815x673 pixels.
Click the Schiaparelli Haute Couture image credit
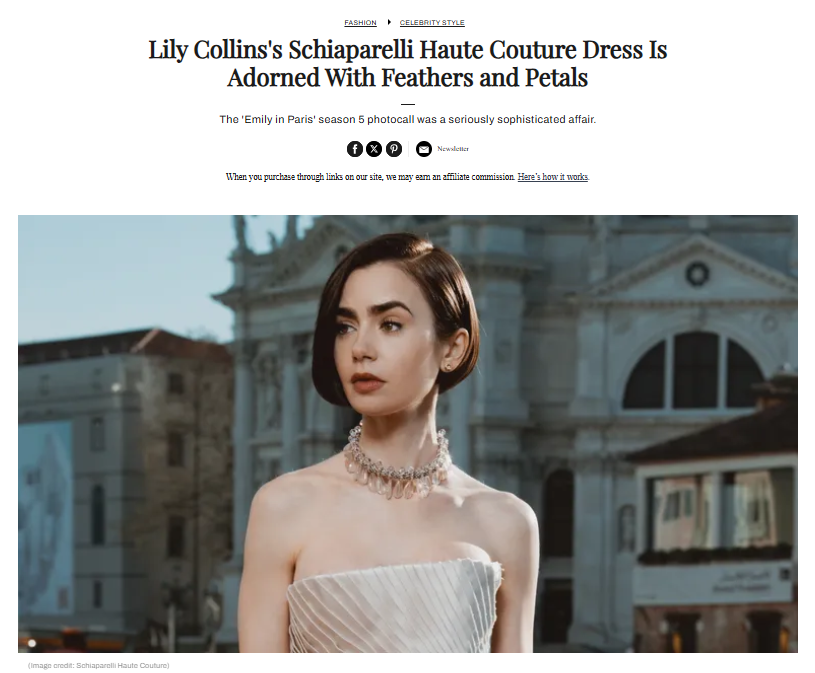pyautogui.click(x=99, y=665)
